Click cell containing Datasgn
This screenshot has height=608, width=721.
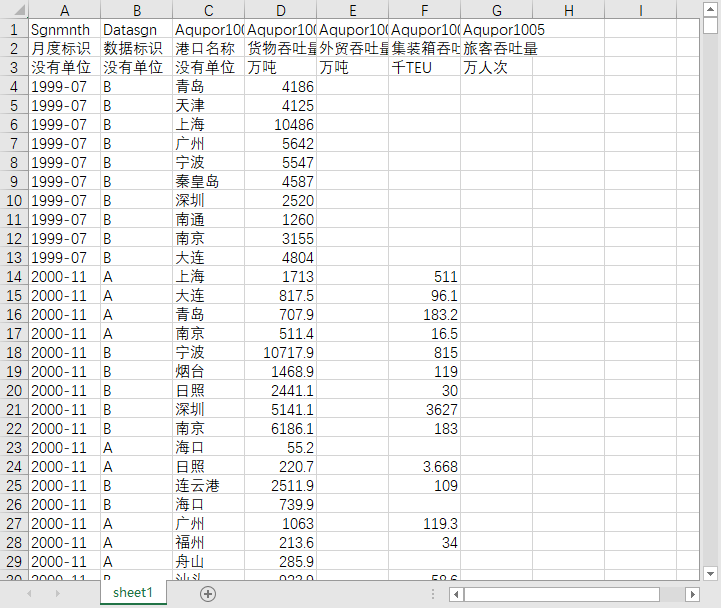(x=137, y=29)
